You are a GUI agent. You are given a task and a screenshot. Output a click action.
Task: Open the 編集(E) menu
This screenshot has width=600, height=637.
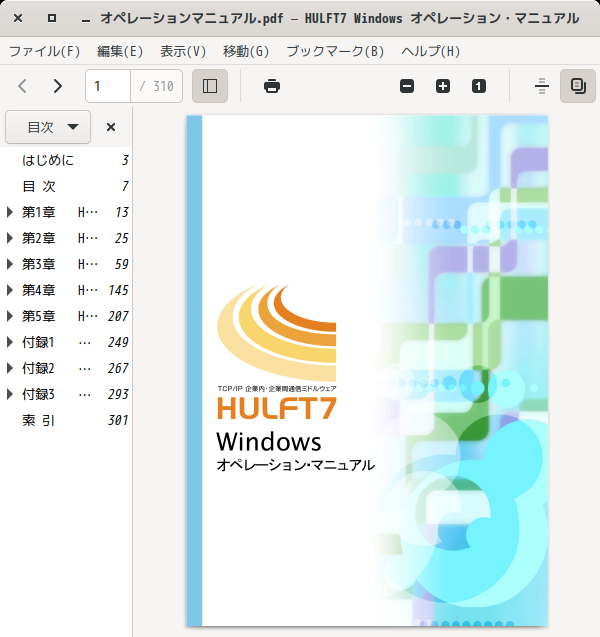(120, 52)
